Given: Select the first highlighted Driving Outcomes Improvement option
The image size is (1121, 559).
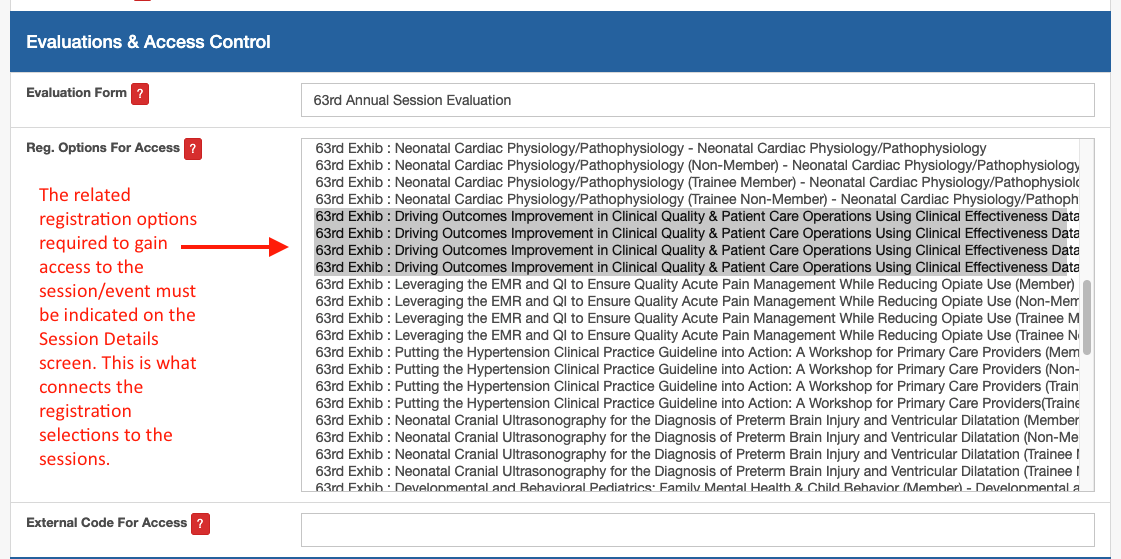Looking at the screenshot, I should click(697, 217).
